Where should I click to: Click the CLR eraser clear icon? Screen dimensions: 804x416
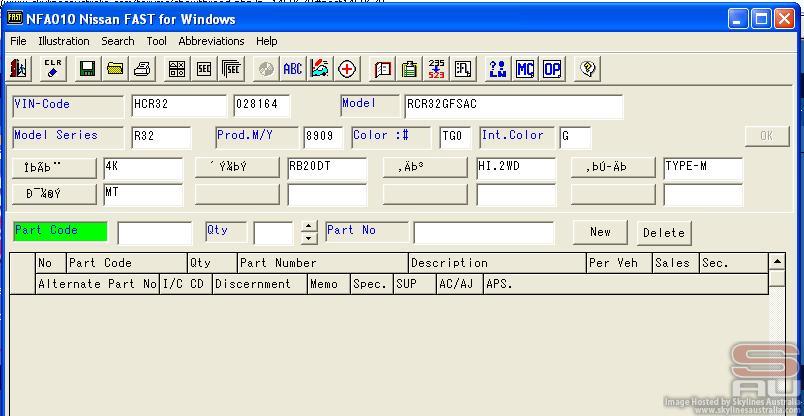(x=52, y=68)
